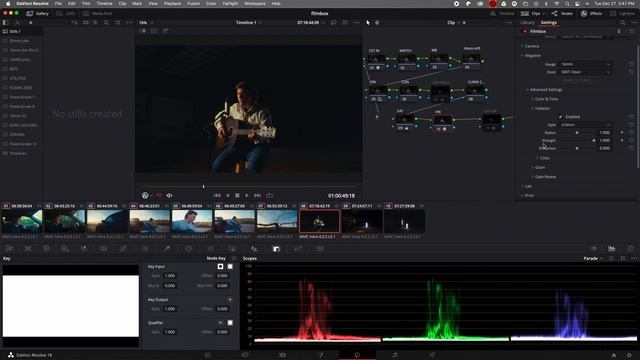Toggle Key Input matte invert
The image size is (640, 360).
coord(220,267)
